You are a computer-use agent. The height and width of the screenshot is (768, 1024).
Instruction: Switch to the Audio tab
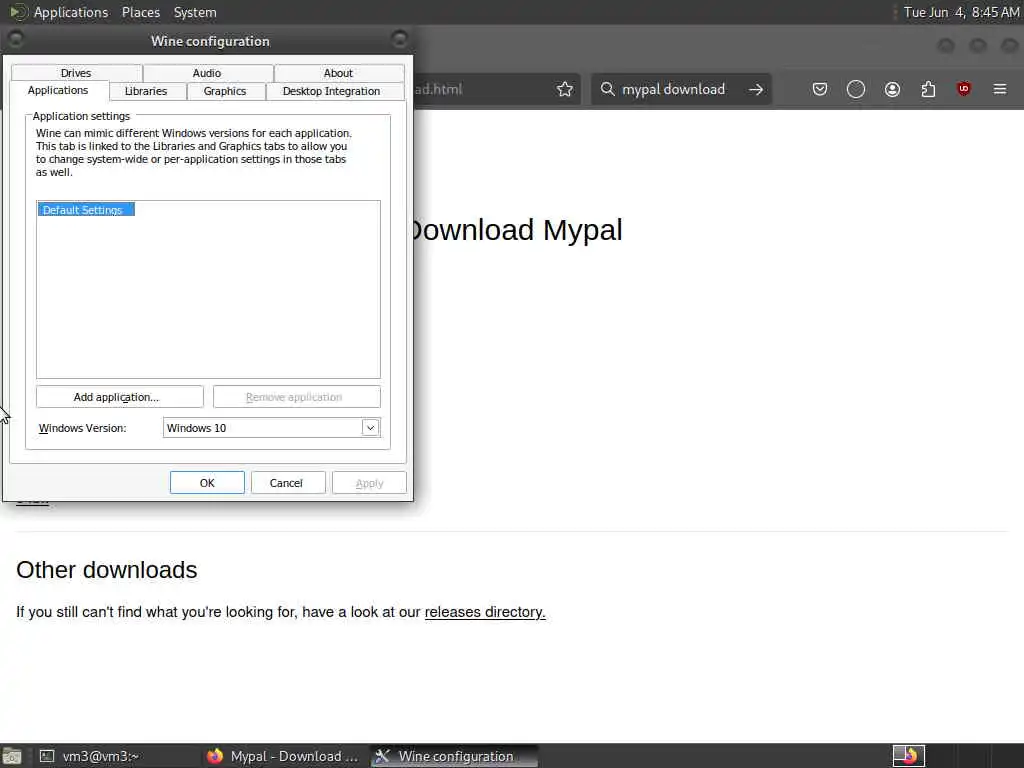207,73
